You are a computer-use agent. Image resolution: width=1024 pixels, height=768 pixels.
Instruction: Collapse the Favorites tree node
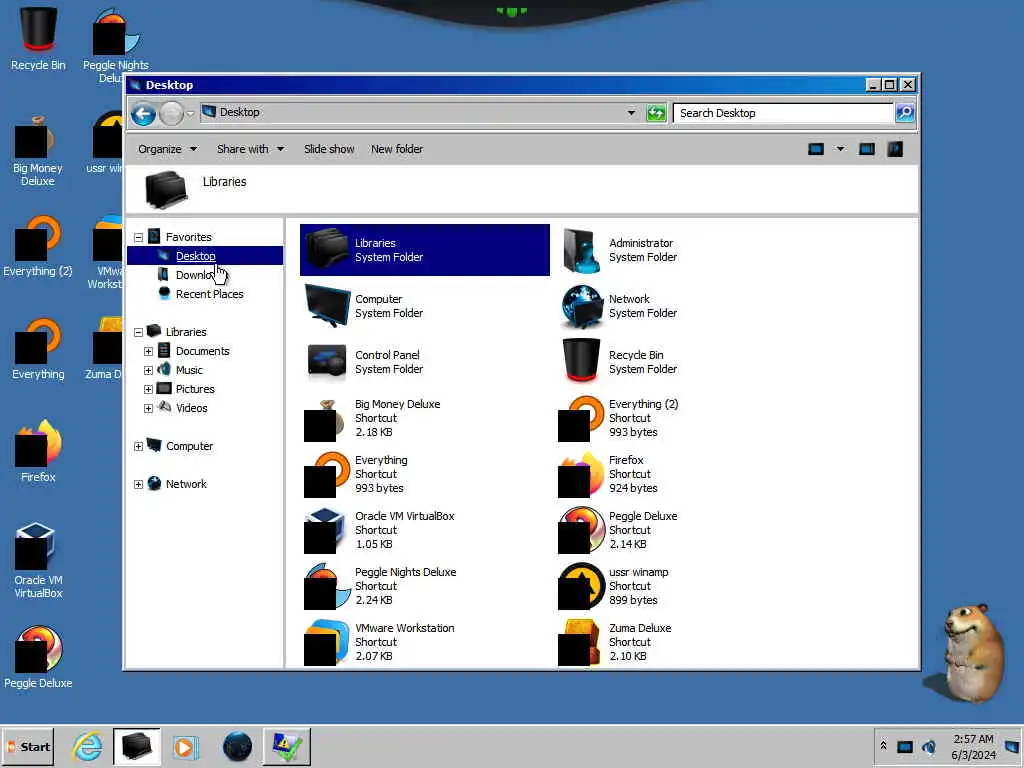pos(138,237)
